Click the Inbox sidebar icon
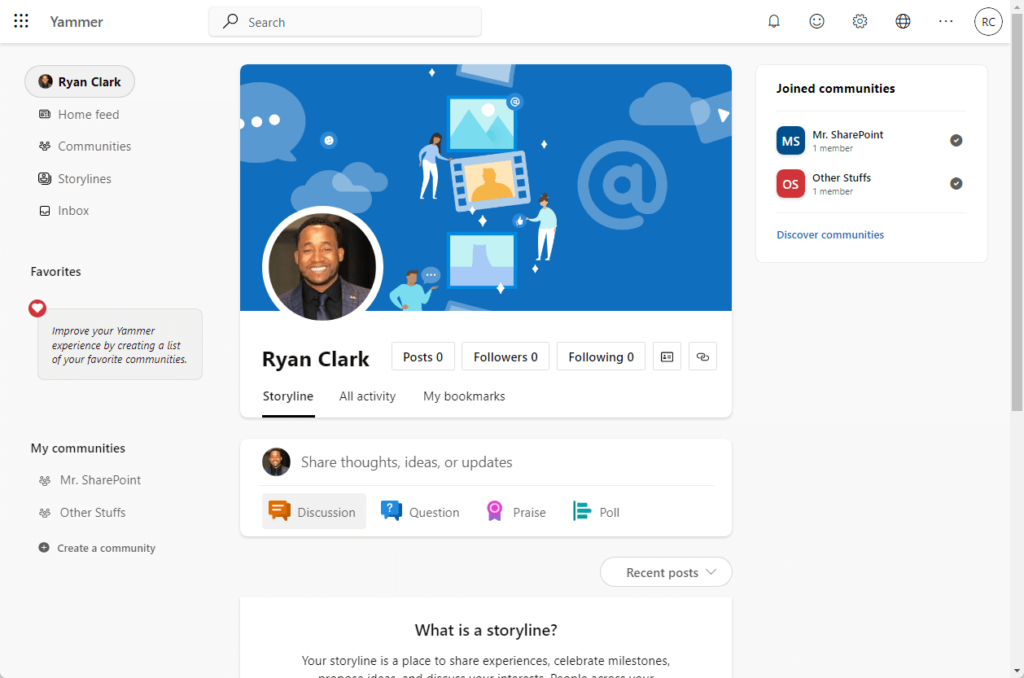Image resolution: width=1024 pixels, height=678 pixels. pyautogui.click(x=44, y=211)
